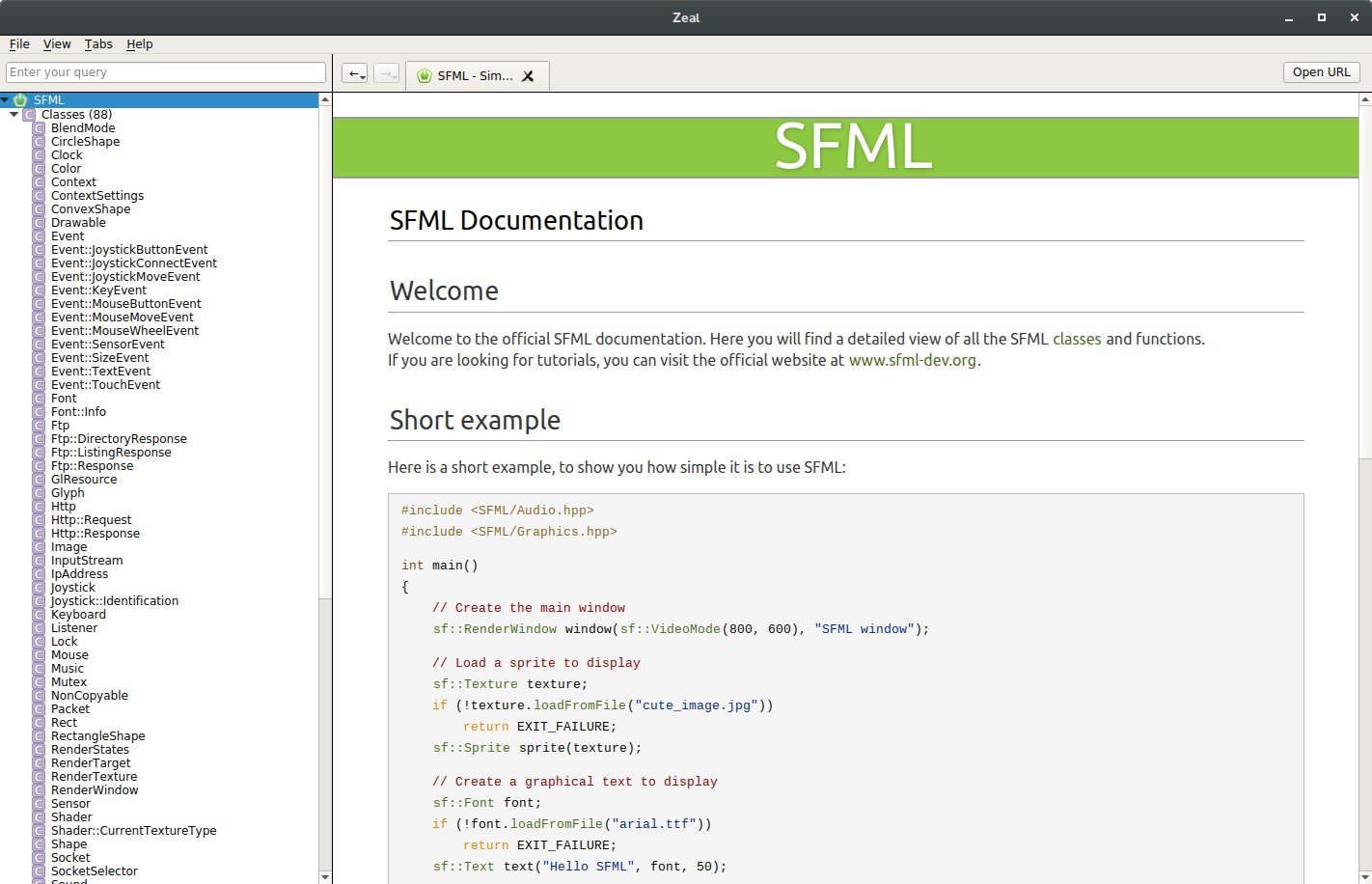Click the sf::Text code link
This screenshot has height=884, width=1372.
(x=464, y=867)
